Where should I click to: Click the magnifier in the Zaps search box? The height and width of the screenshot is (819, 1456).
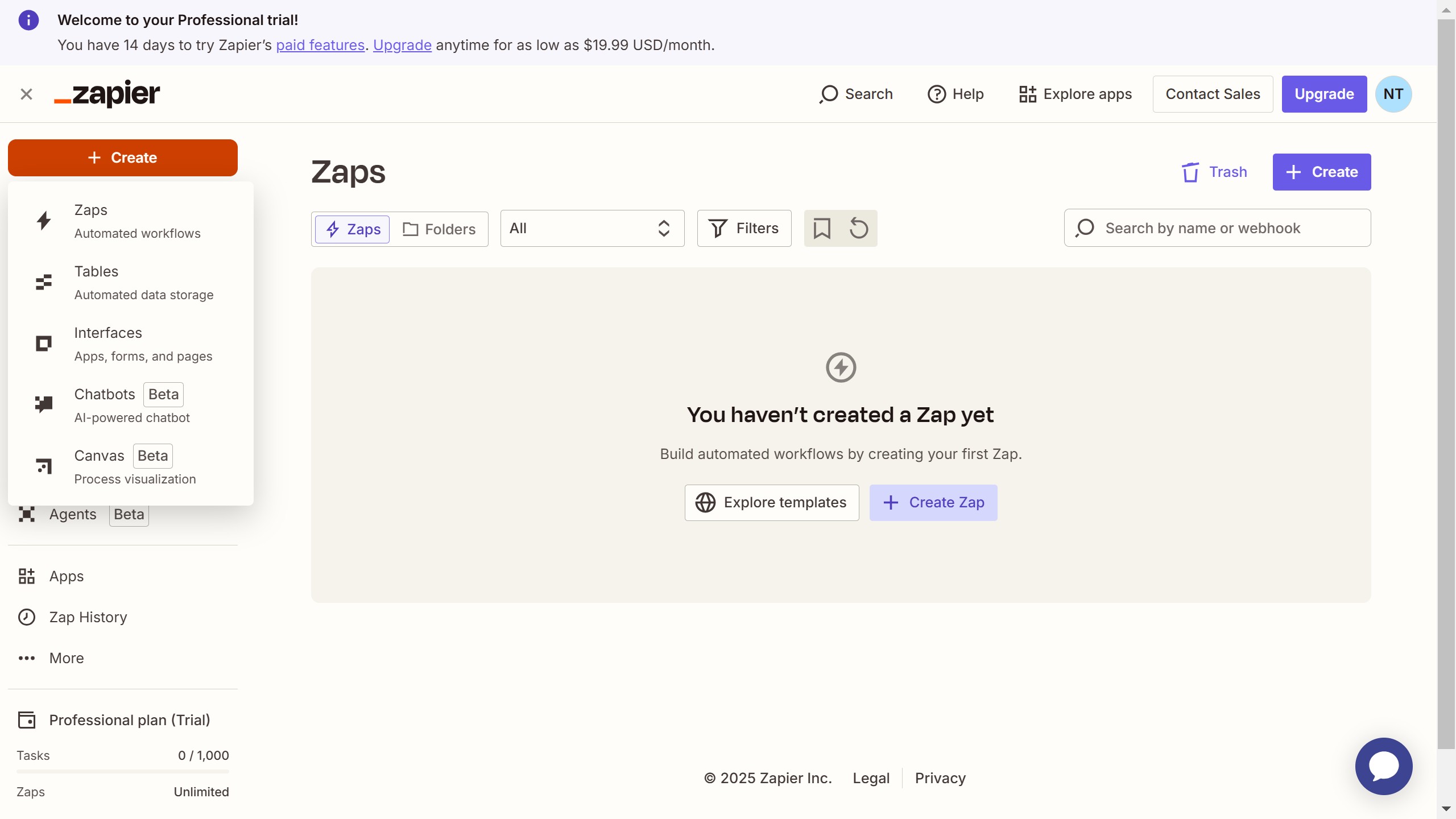tap(1085, 228)
